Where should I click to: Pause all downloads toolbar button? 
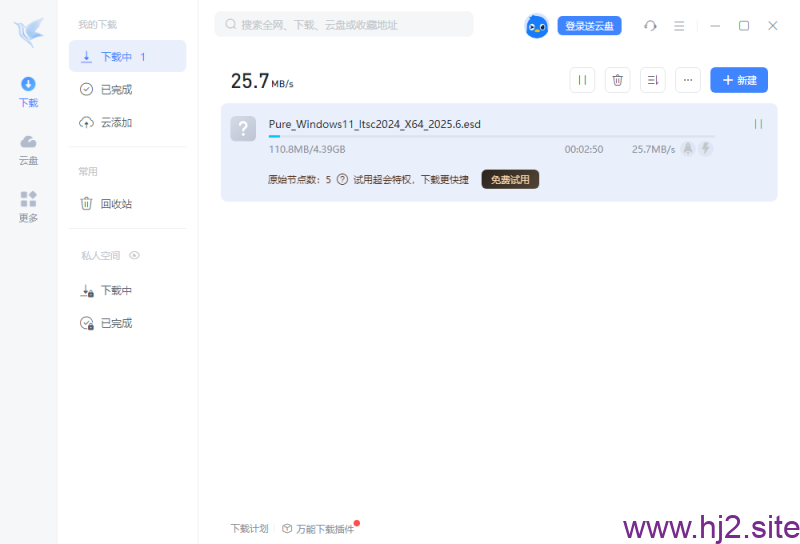582,80
